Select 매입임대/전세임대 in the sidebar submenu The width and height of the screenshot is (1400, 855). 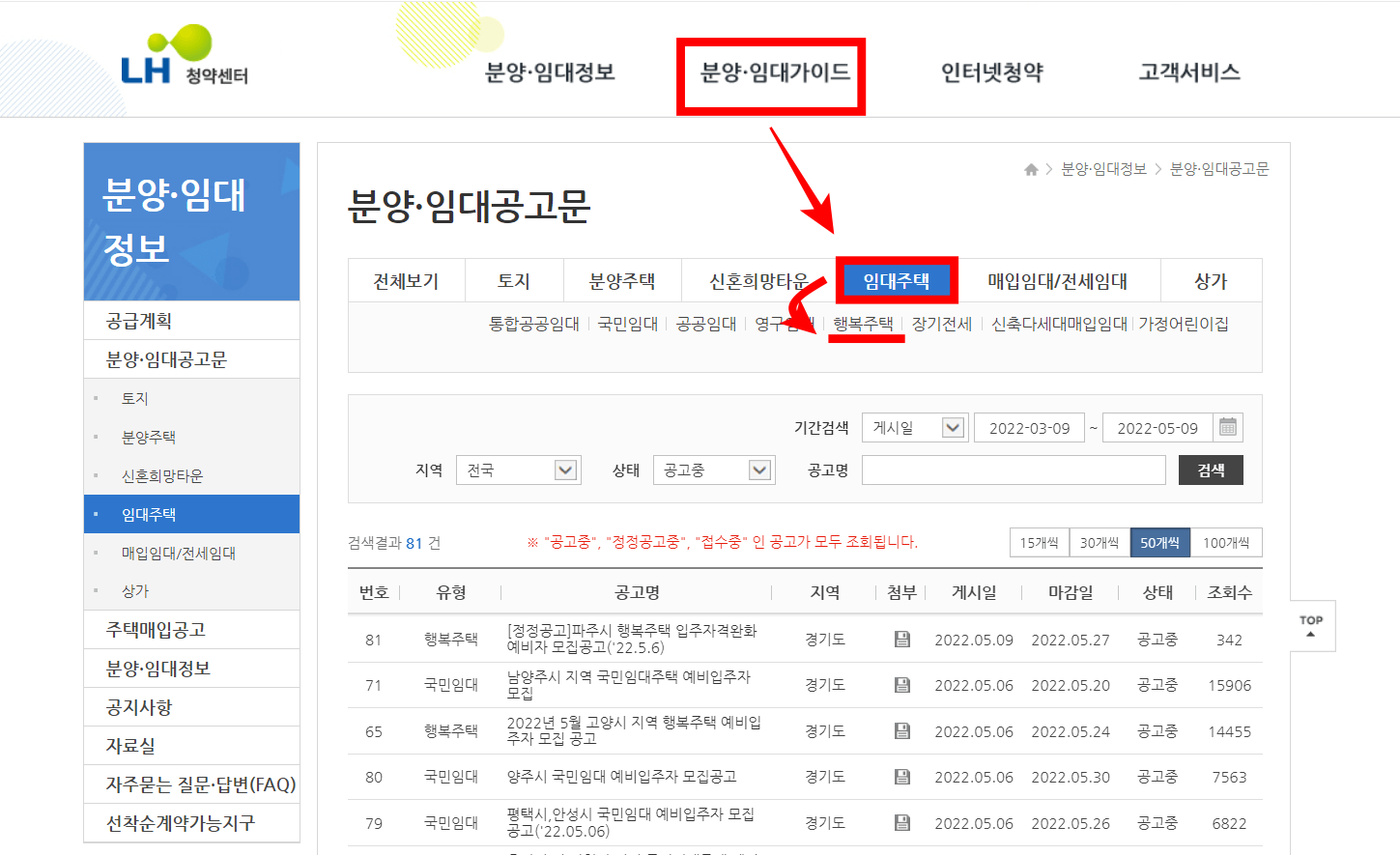[x=191, y=553]
